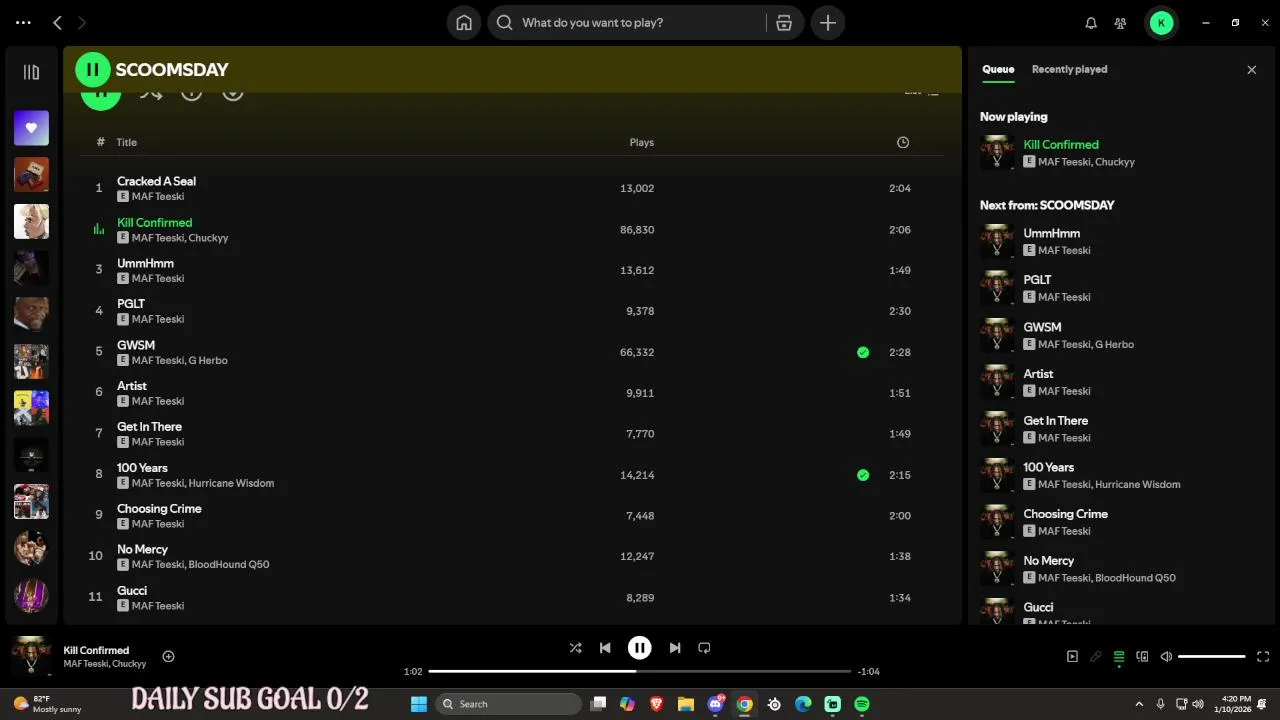This screenshot has width=1280, height=720.
Task: Click GWSM album thumbnail in queue
Action: click(997, 335)
